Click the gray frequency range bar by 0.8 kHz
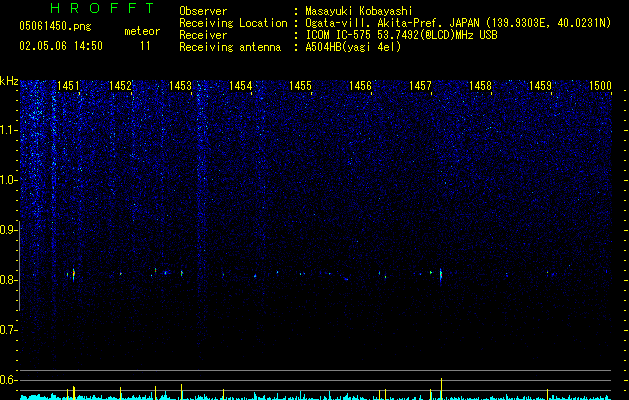Viewport: 629px width, 400px height. [x=20, y=265]
